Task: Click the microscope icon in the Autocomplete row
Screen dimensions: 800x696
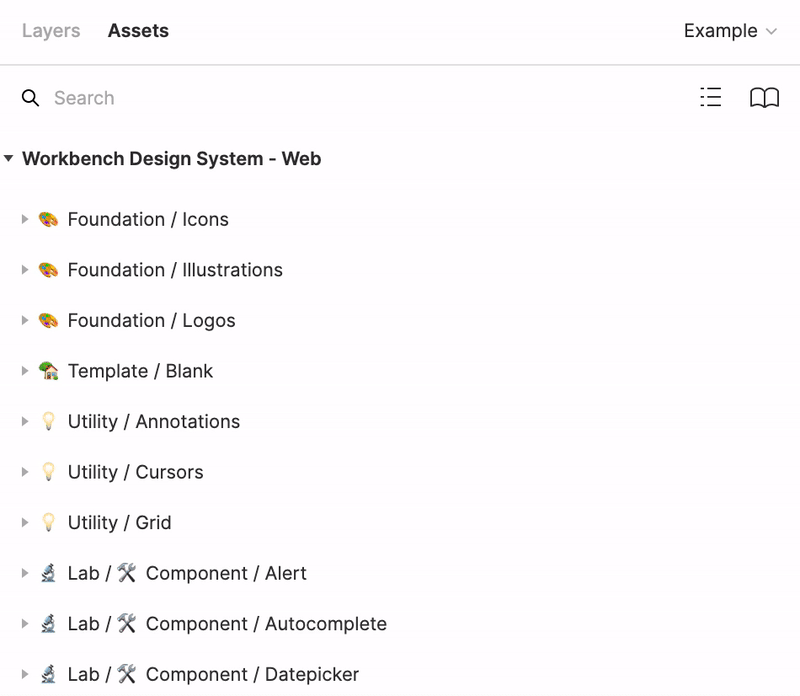Action: pos(48,624)
